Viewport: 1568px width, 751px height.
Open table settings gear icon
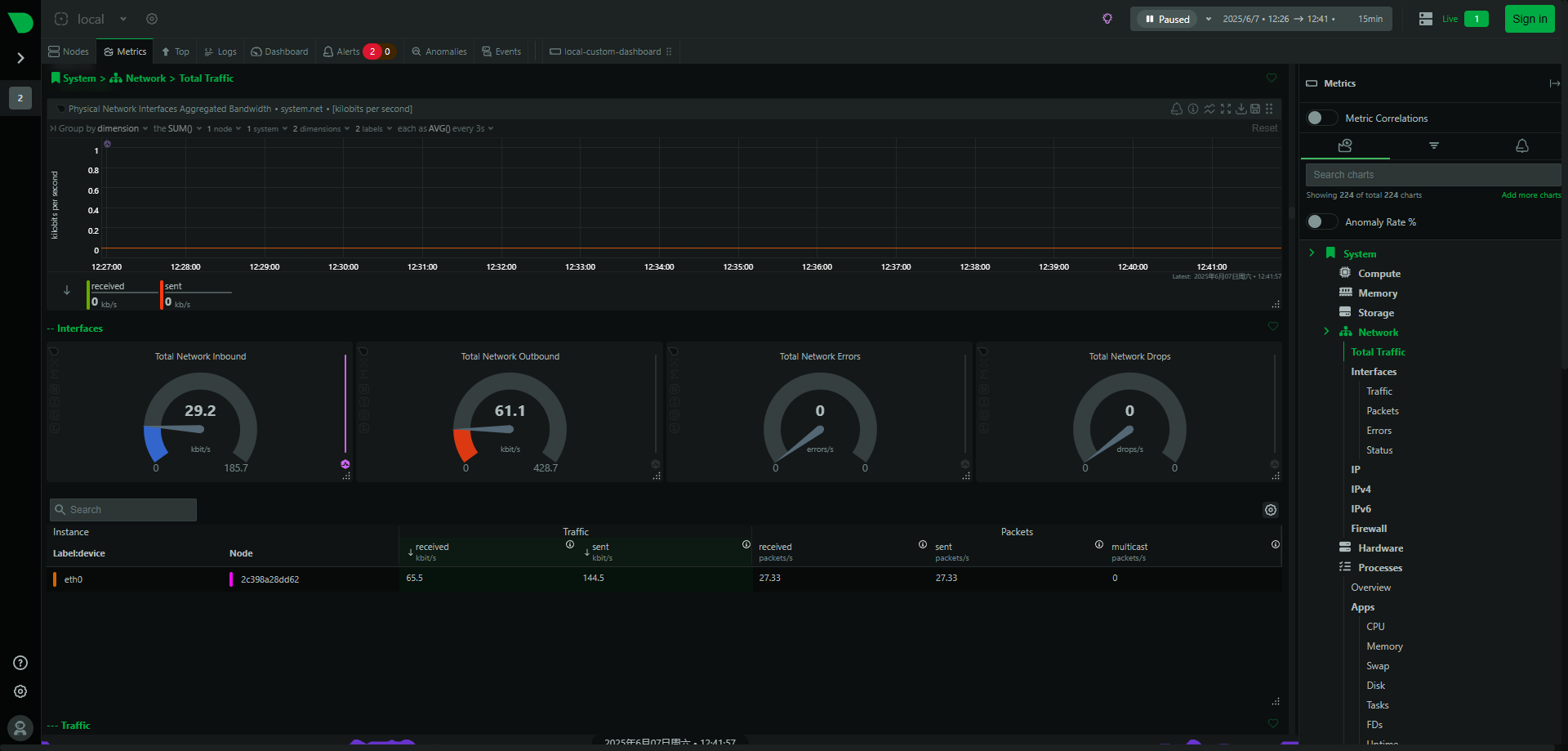coord(1271,510)
